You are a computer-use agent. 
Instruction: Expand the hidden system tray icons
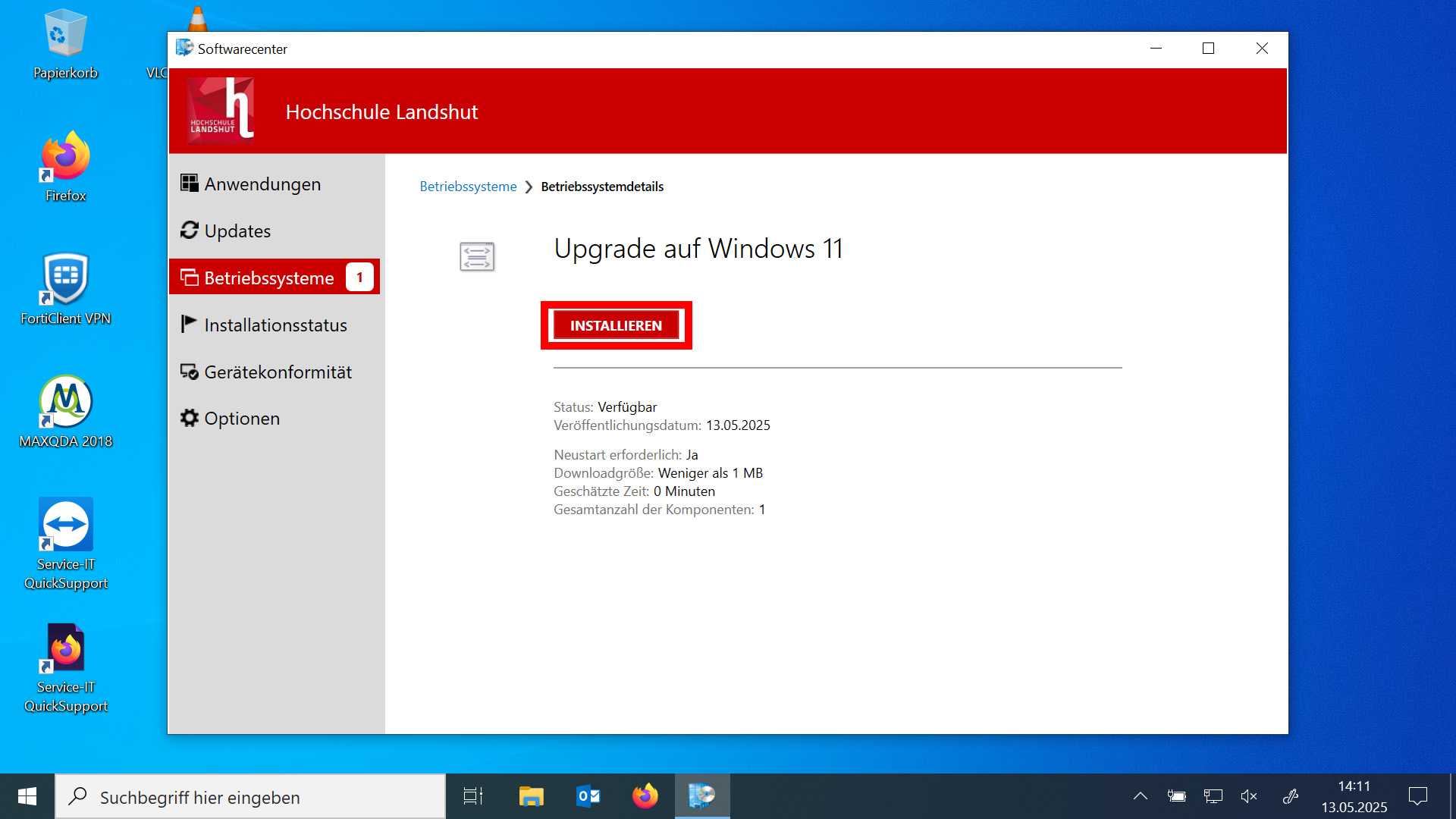(x=1140, y=796)
